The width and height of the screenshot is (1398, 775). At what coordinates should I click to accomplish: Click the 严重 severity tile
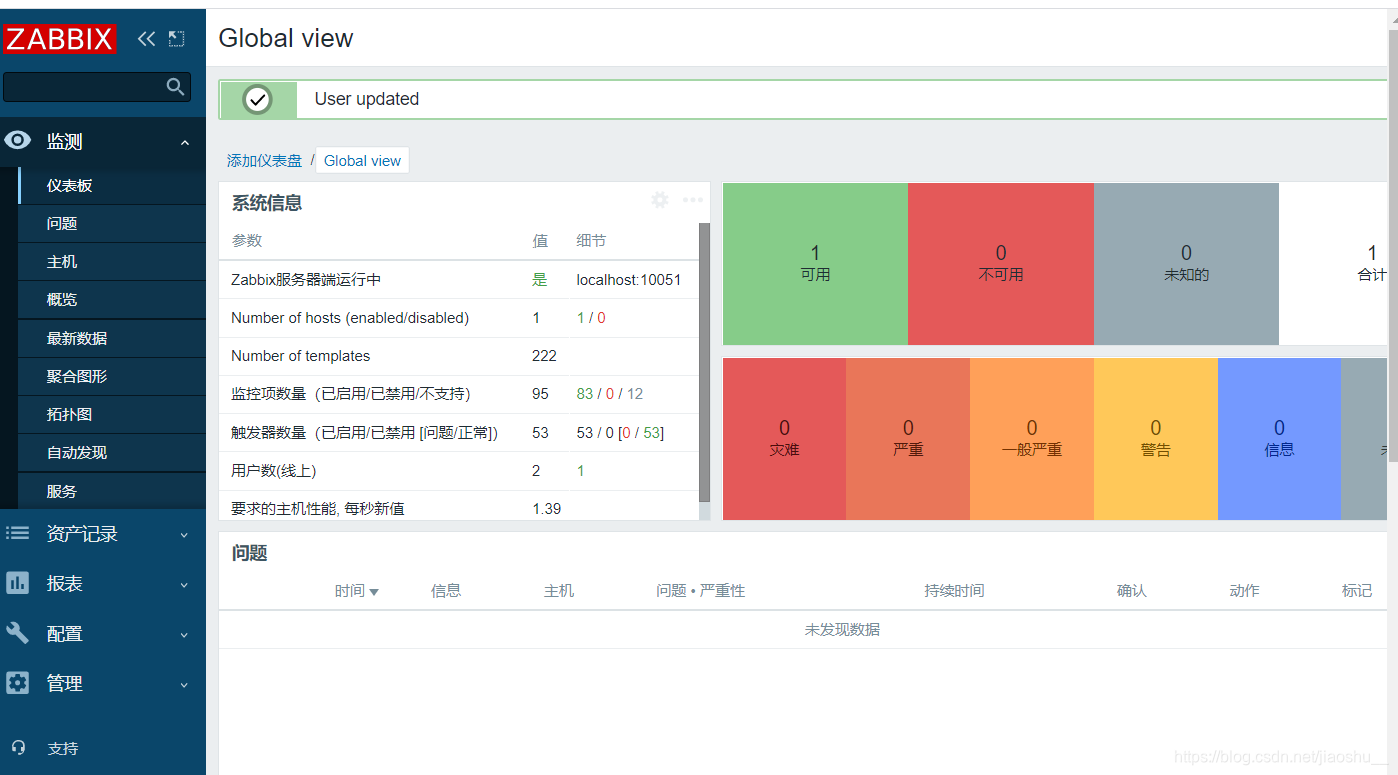click(908, 439)
